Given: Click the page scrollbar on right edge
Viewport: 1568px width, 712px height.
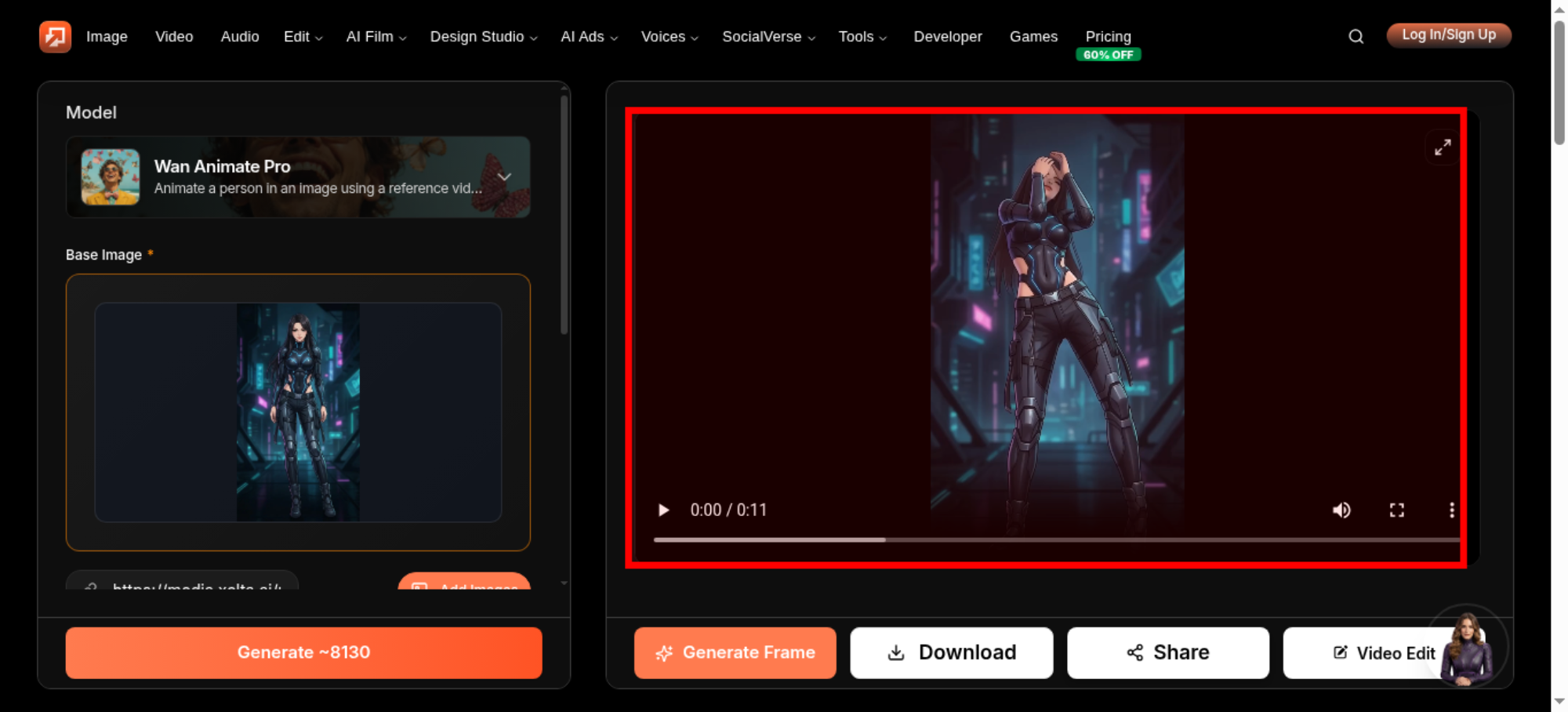Looking at the screenshot, I should coord(1559,82).
